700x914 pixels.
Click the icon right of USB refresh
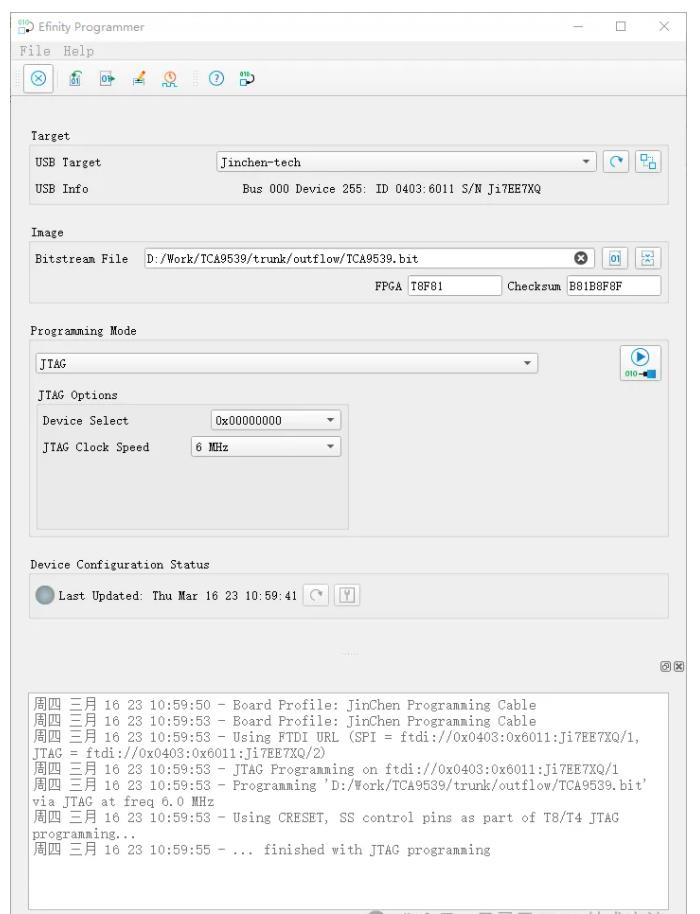click(x=648, y=161)
